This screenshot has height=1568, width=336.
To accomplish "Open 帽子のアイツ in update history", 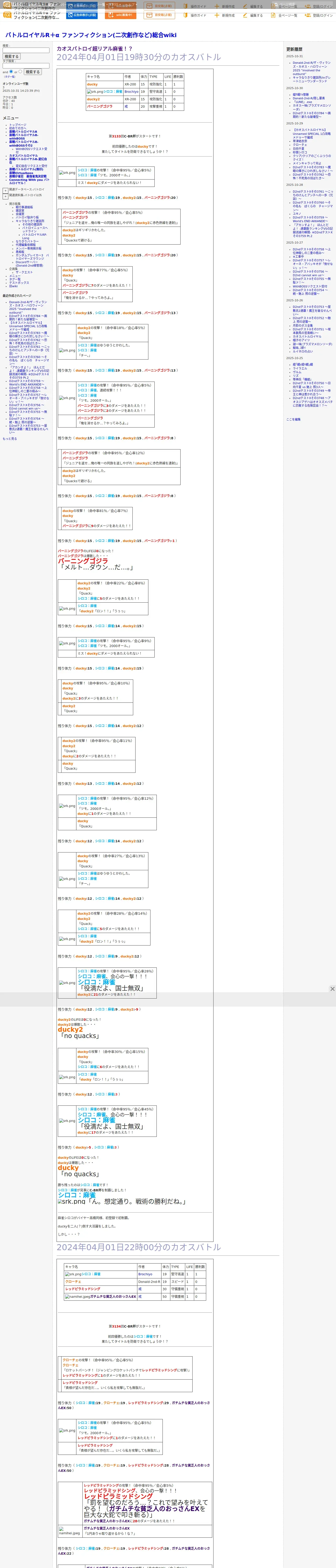I will [301, 340].
